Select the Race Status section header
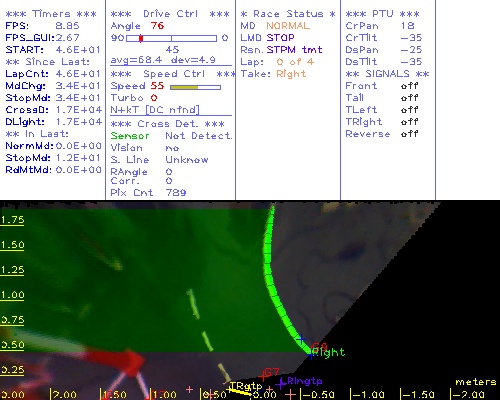Viewport: 500px width, 400px height. 288,14
